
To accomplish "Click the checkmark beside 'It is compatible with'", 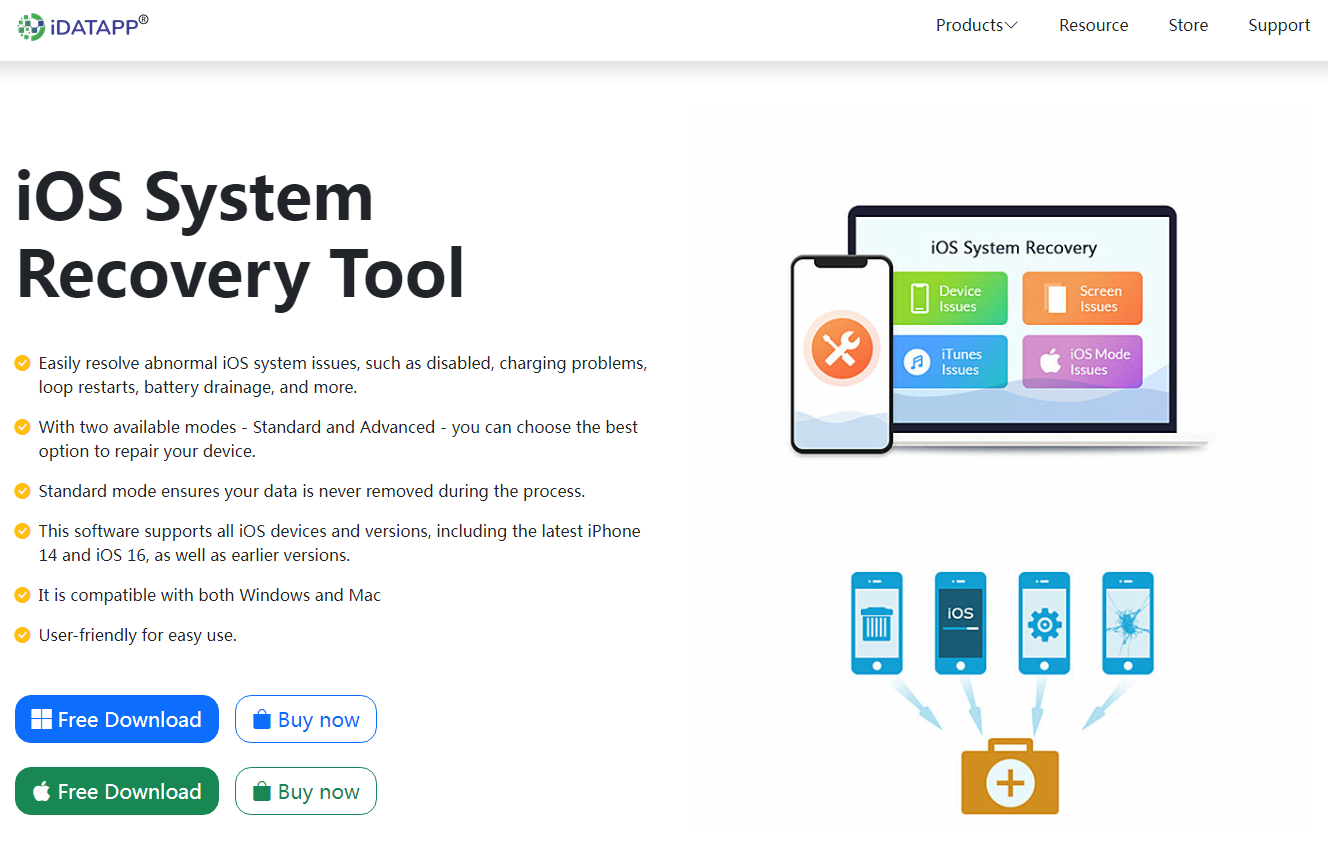I will pyautogui.click(x=22, y=595).
